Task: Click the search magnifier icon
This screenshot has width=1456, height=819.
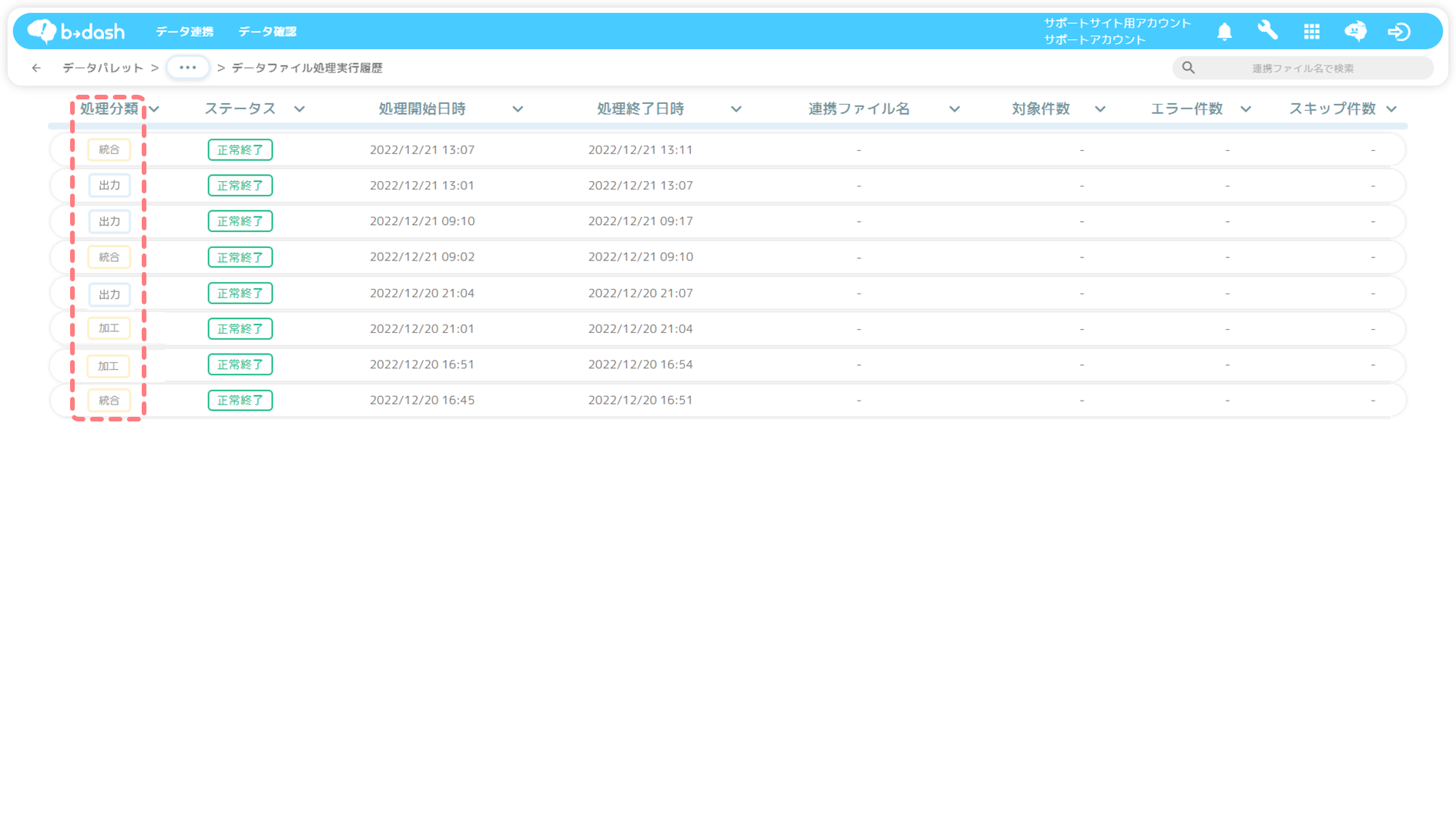Action: click(1189, 68)
